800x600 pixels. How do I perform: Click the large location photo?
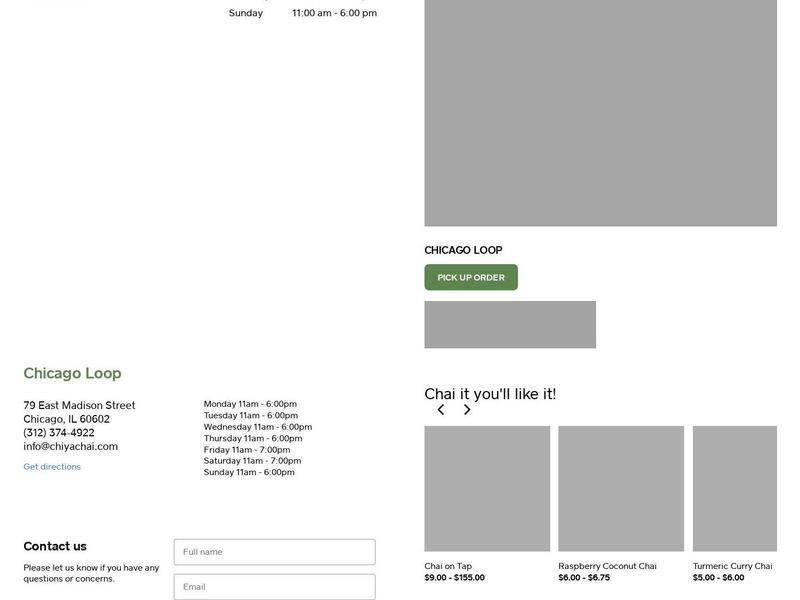point(600,110)
